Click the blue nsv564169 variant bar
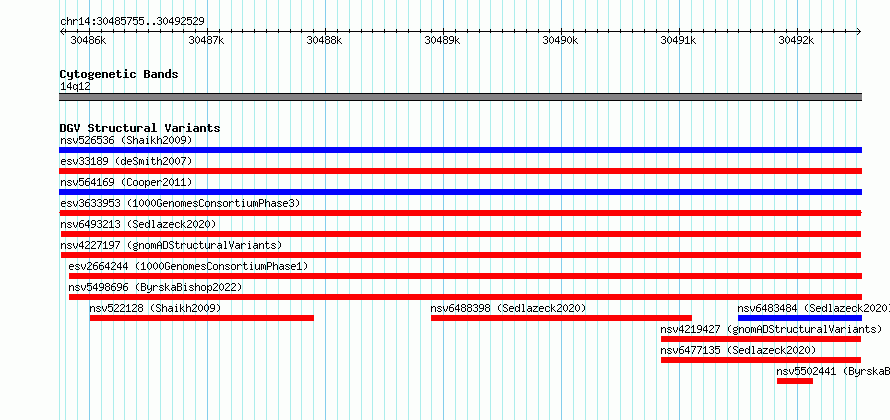 460,192
